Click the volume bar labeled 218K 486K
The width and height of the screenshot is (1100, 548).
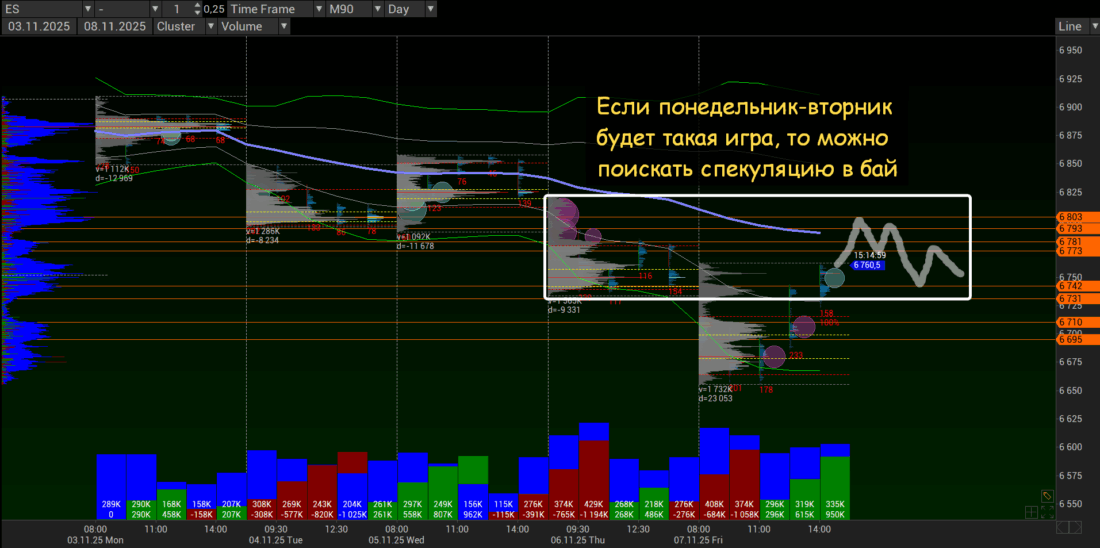click(x=654, y=495)
